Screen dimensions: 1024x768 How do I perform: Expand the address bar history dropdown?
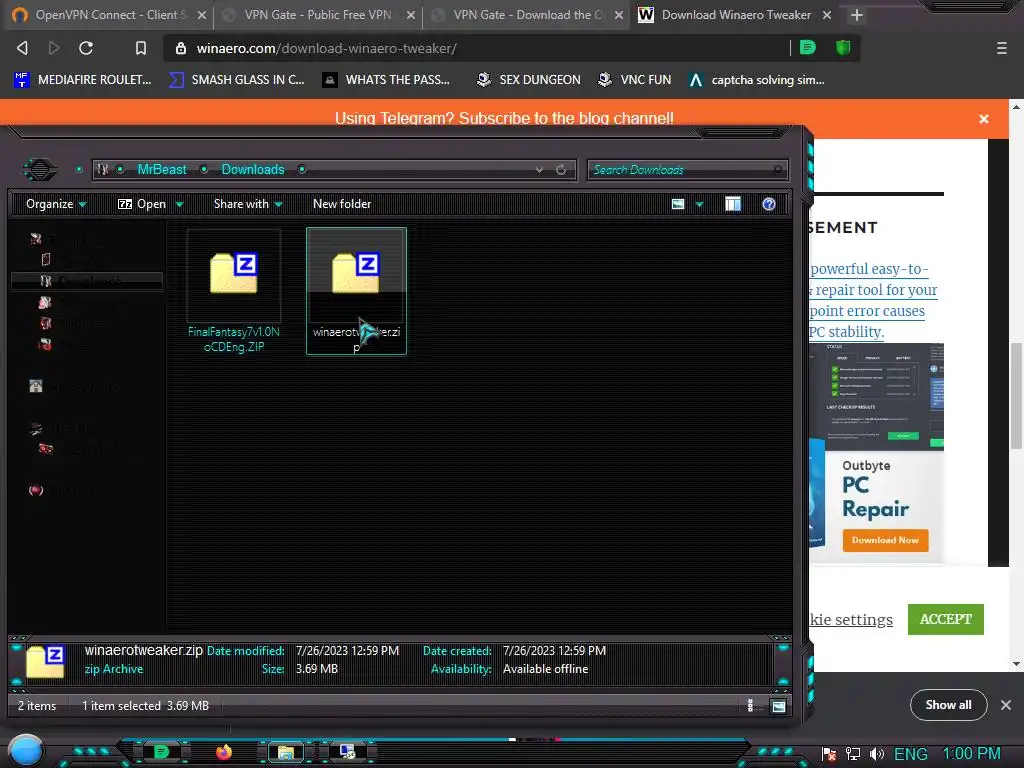[x=539, y=170]
